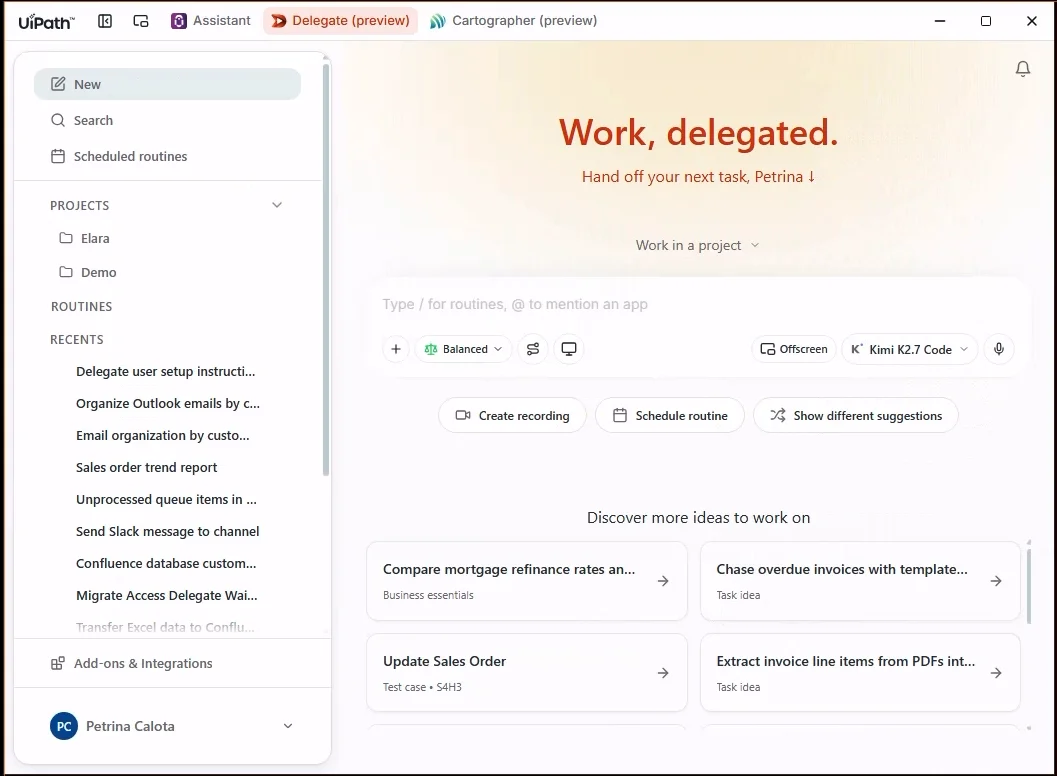Open recent 'Send Slack message to channel'
This screenshot has height=776, width=1057.
pos(167,531)
